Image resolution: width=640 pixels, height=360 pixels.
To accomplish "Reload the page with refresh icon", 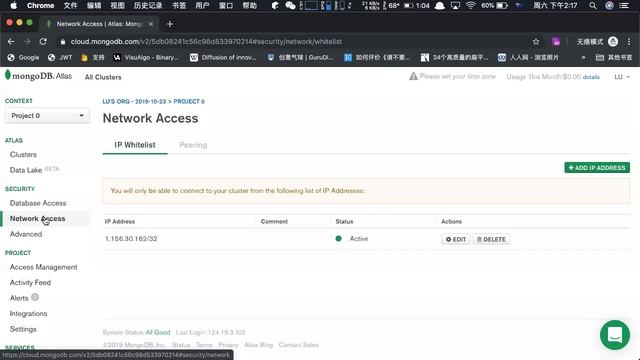I will (43, 42).
